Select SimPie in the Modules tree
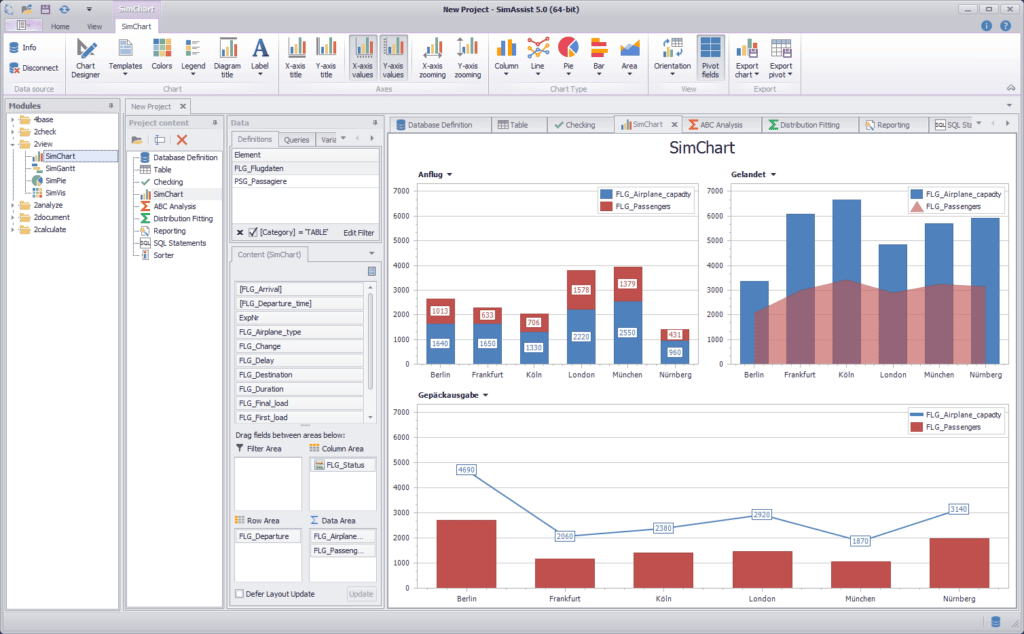Screen dimensions: 1024x634 [x=56, y=181]
